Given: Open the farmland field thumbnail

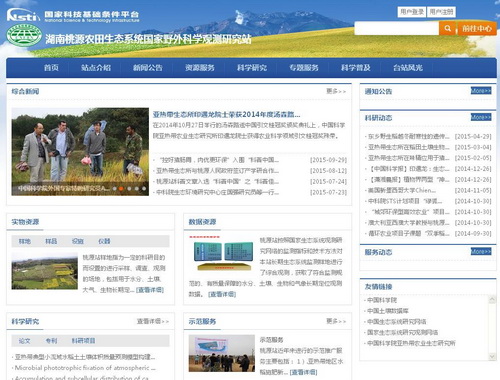Looking at the screenshot, I should tap(44, 271).
